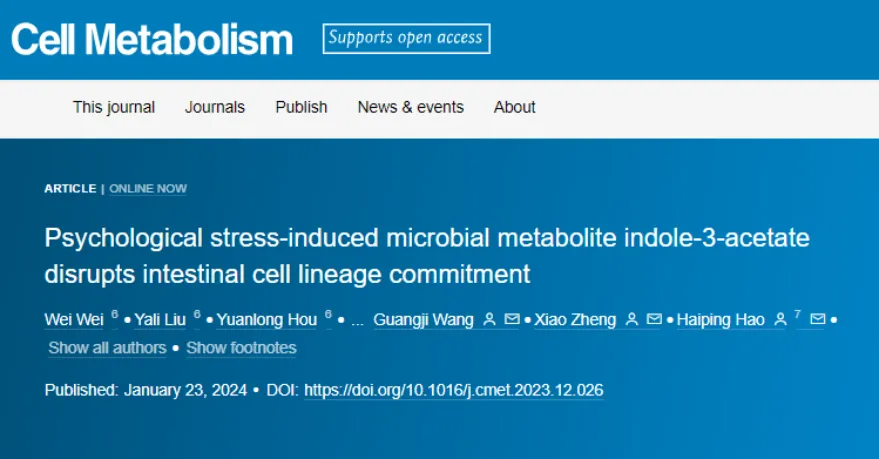Click Guangji Wang's author profile icon

pyautogui.click(x=489, y=319)
